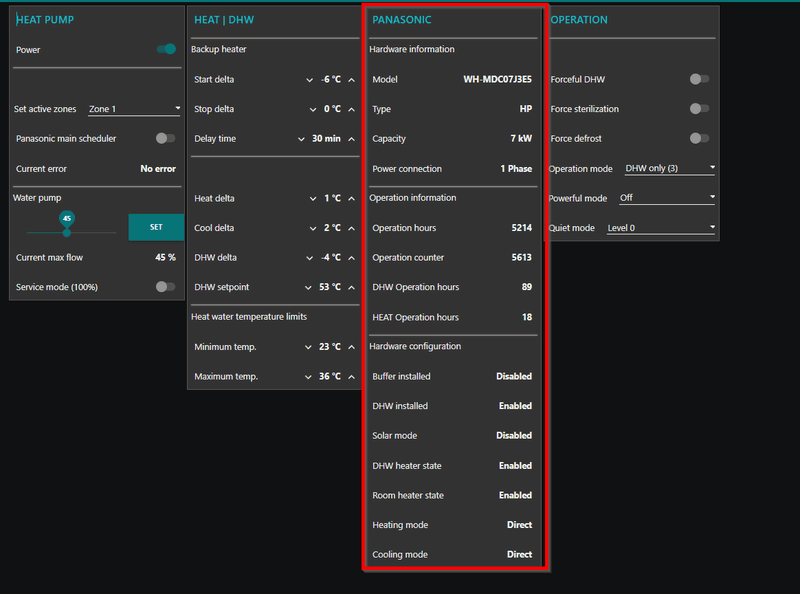Enable Force sterilization switch

click(x=699, y=109)
